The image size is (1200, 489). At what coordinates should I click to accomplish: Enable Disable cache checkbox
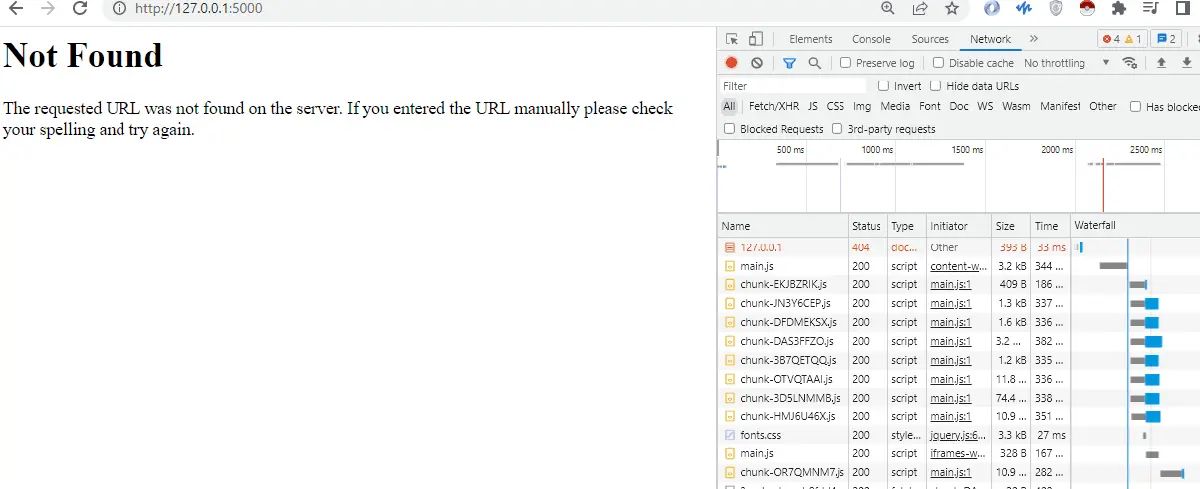click(x=939, y=63)
